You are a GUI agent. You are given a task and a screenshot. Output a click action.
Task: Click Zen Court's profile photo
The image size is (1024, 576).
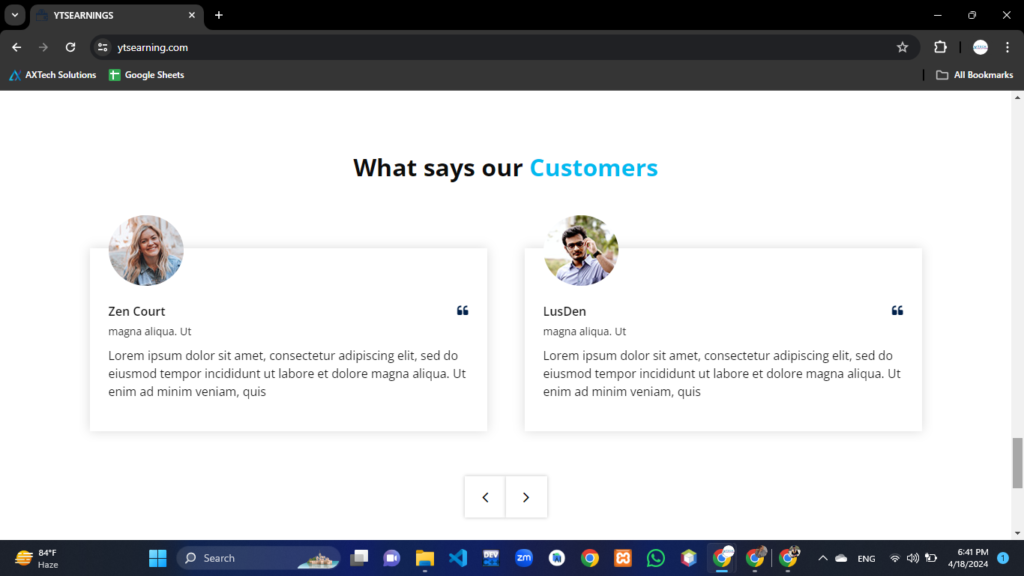coord(146,250)
